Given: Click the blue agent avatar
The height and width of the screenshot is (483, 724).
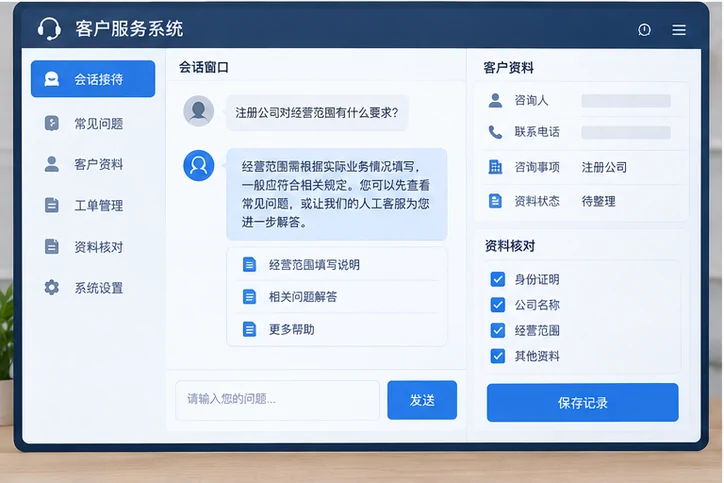Looking at the screenshot, I should pyautogui.click(x=199, y=165).
